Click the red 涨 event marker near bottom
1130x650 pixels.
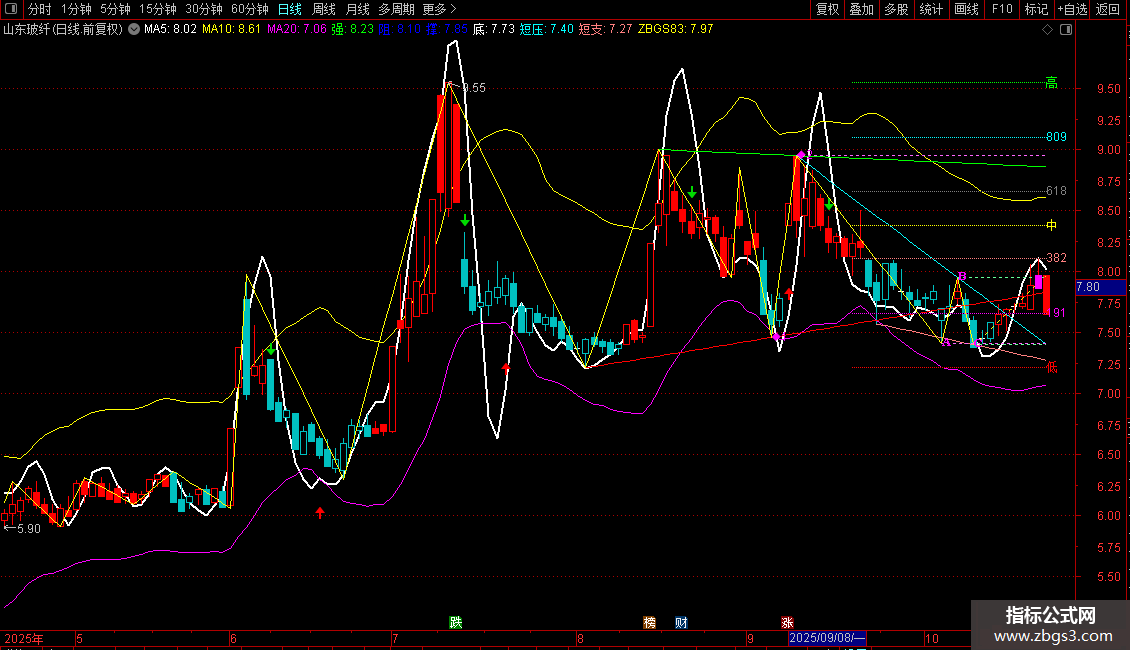(788, 622)
